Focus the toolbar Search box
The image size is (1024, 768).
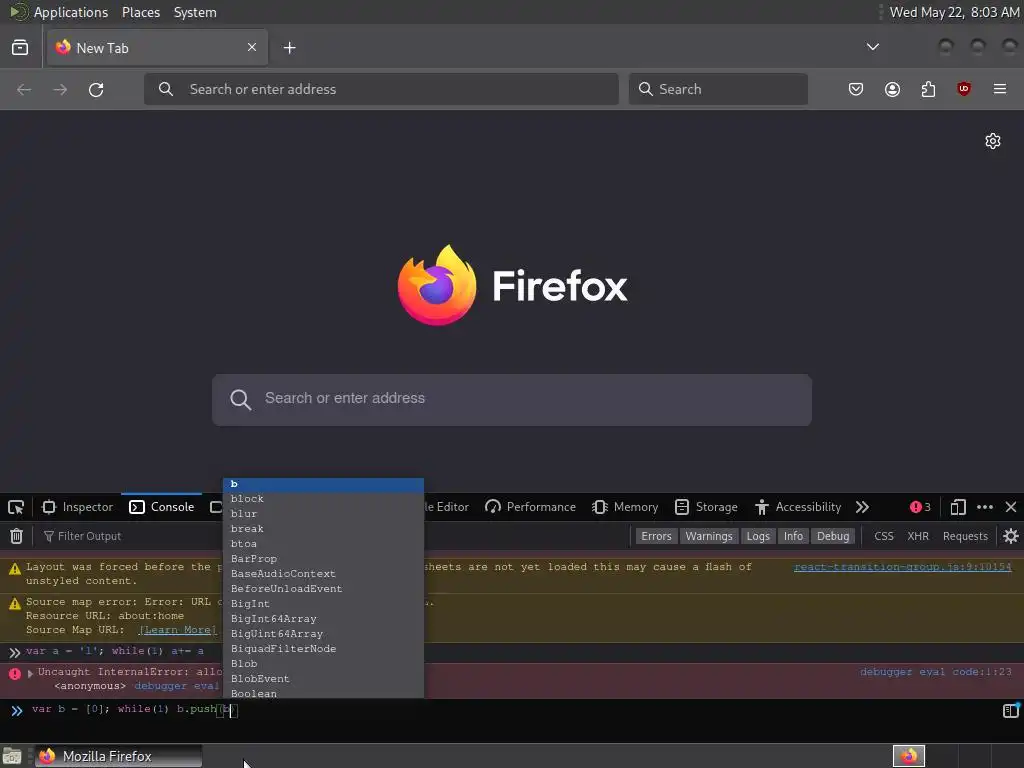click(x=718, y=89)
